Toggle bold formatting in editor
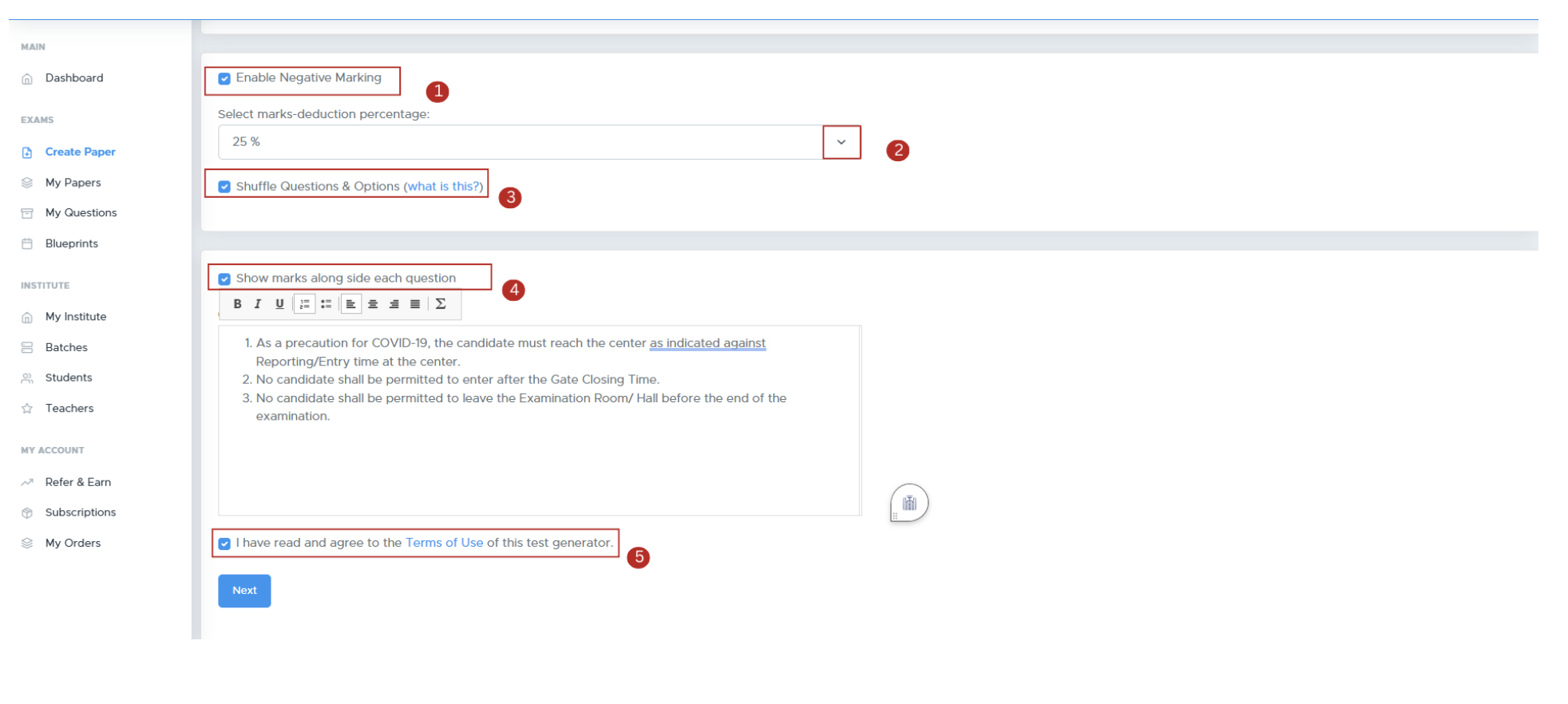 tap(237, 304)
